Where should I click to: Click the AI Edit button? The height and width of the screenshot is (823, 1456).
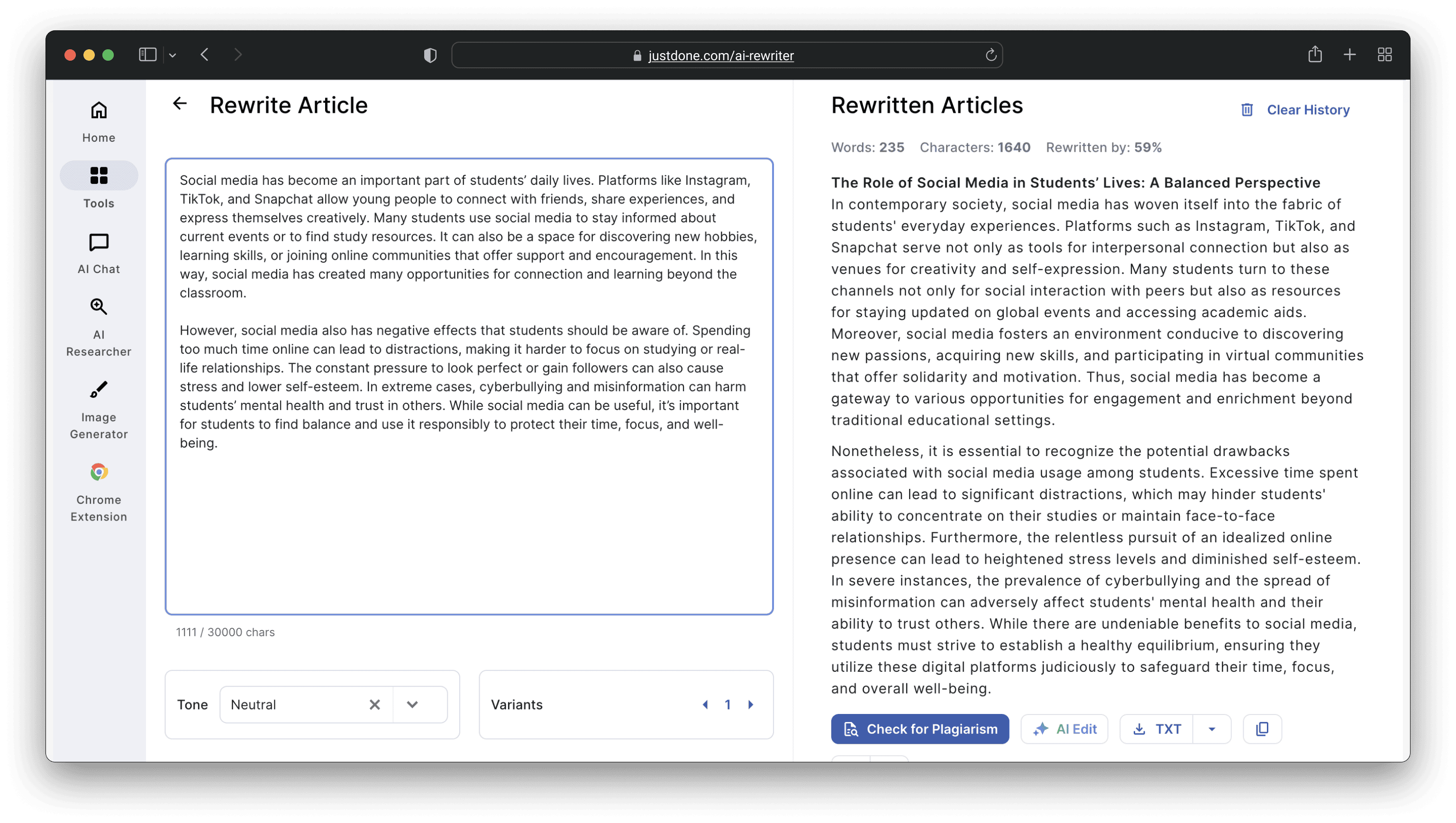tap(1065, 729)
